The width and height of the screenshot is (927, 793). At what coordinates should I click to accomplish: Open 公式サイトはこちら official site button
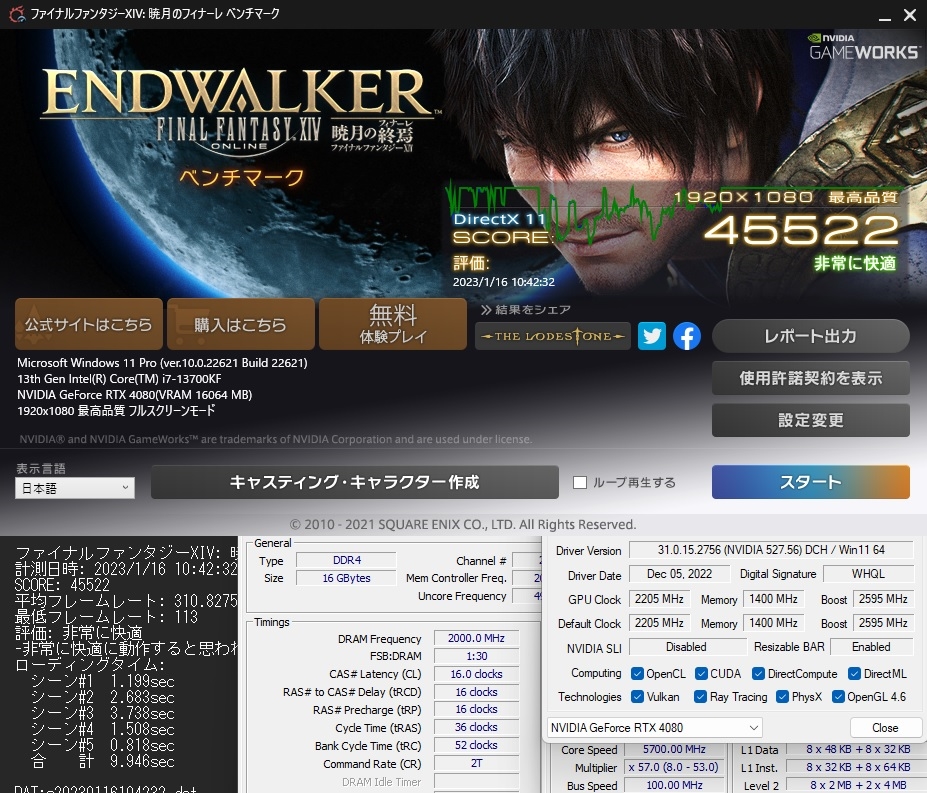(x=89, y=324)
